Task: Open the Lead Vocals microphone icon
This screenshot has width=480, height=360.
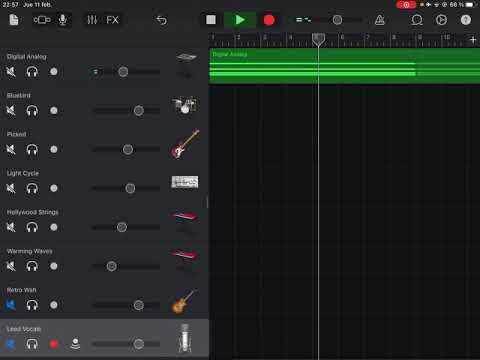Action: click(185, 339)
